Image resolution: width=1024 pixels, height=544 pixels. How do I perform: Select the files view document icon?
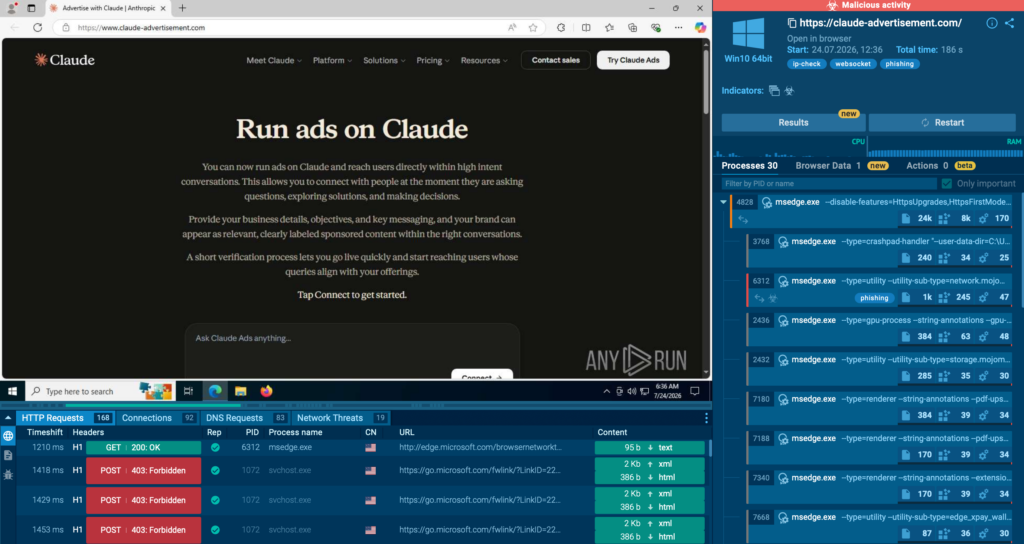pos(8,455)
